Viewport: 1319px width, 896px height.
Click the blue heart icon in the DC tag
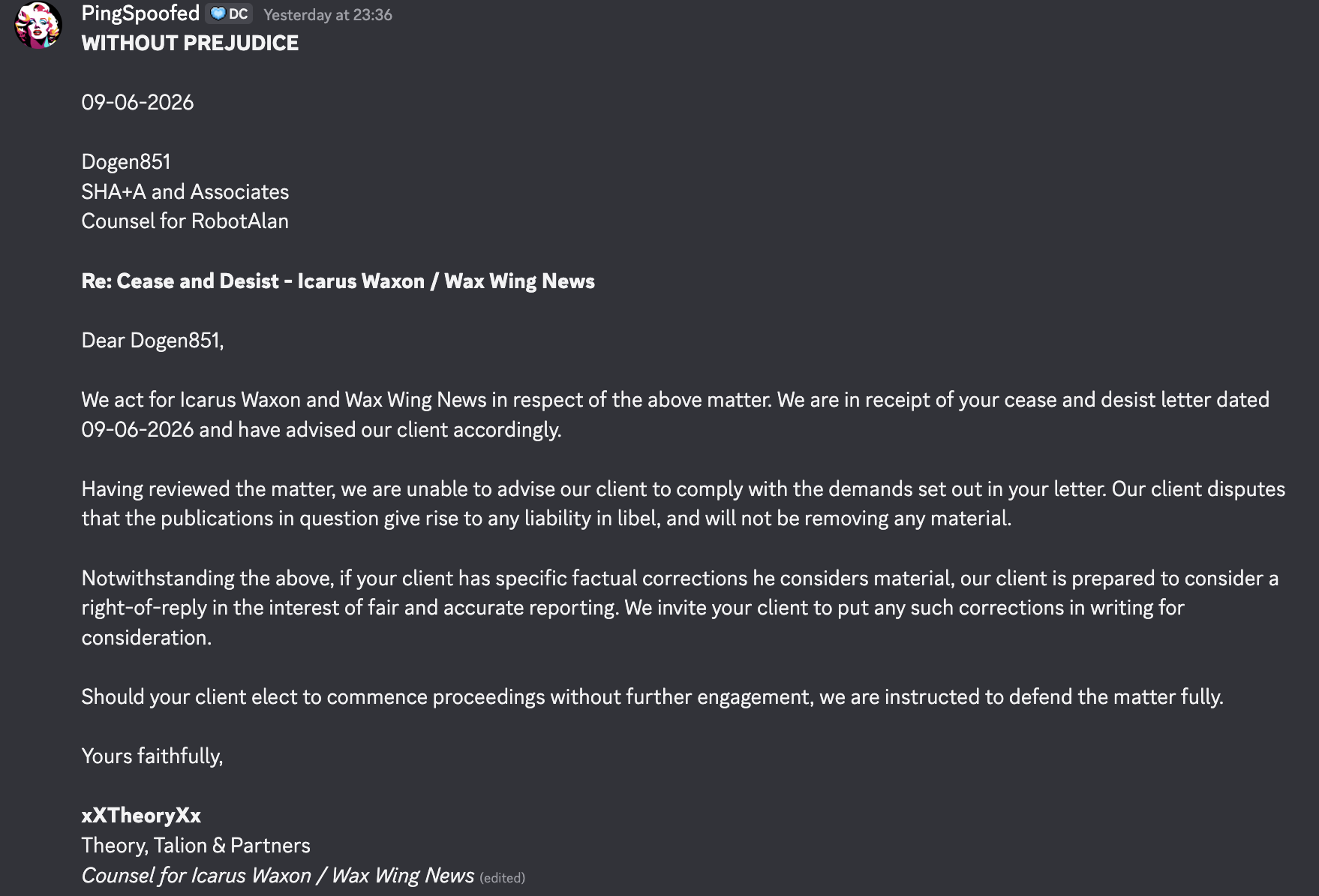[218, 14]
